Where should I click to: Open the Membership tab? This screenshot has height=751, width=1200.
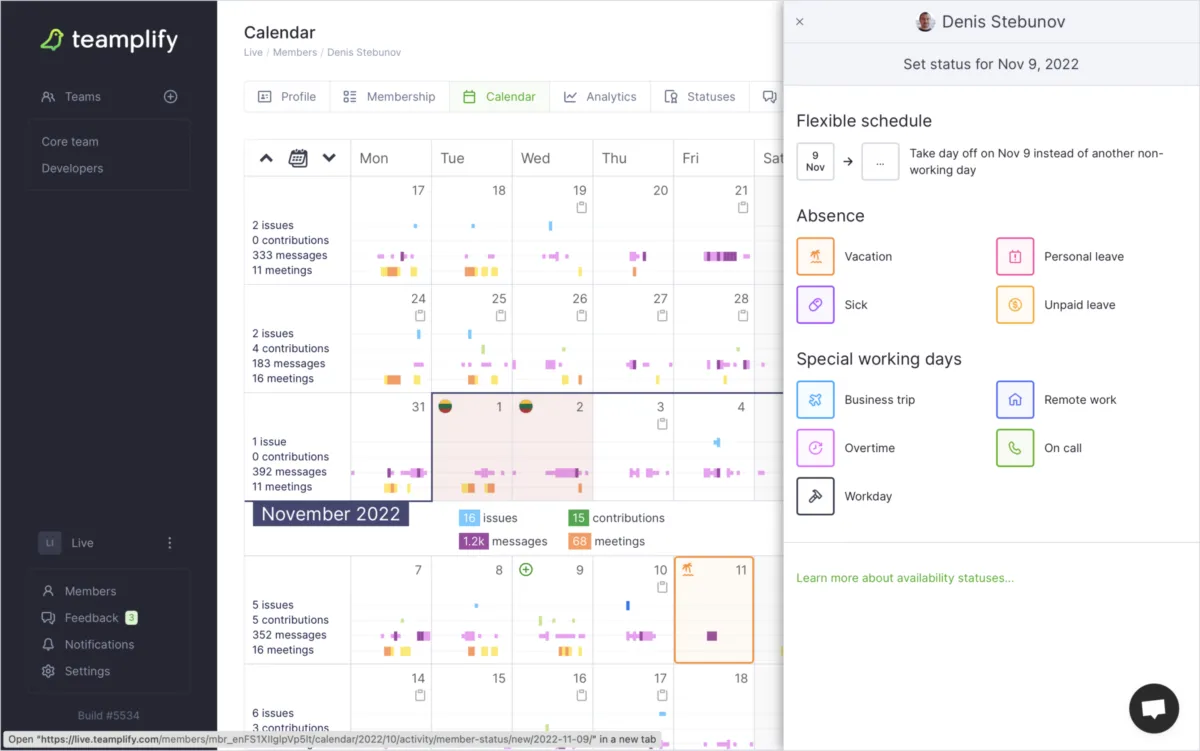[389, 97]
